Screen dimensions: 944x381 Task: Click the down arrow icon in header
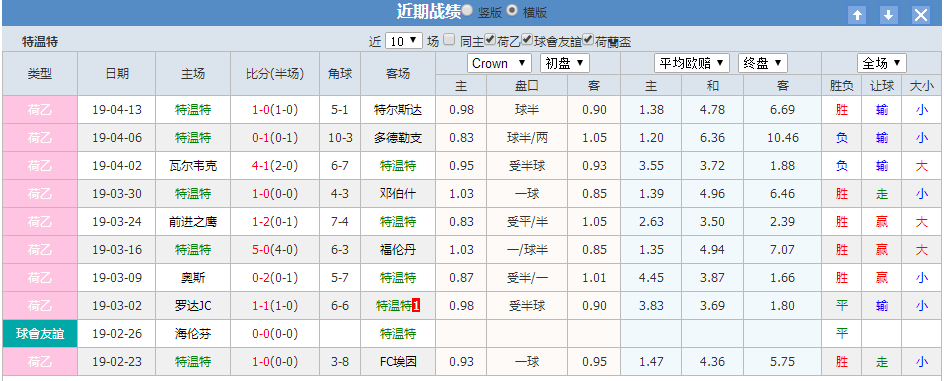(x=889, y=15)
